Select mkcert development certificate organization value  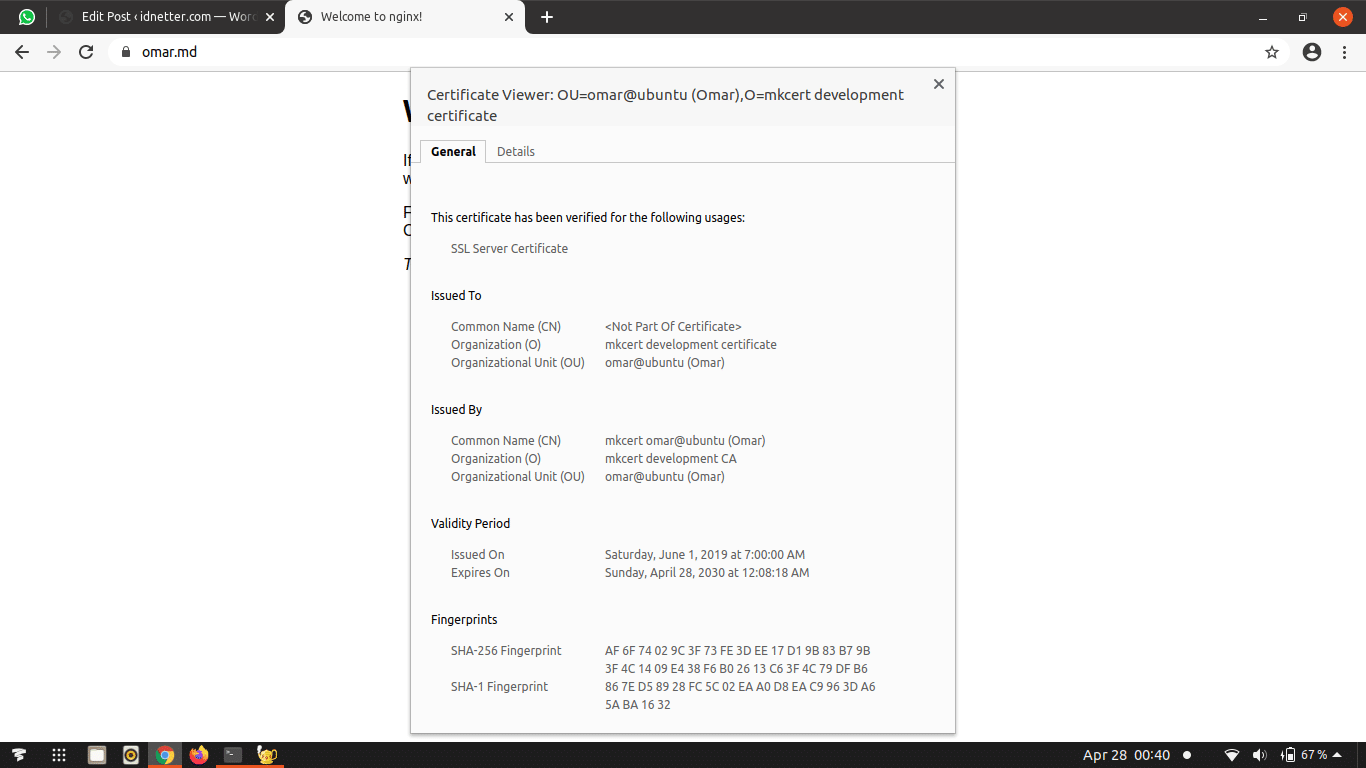tap(691, 344)
